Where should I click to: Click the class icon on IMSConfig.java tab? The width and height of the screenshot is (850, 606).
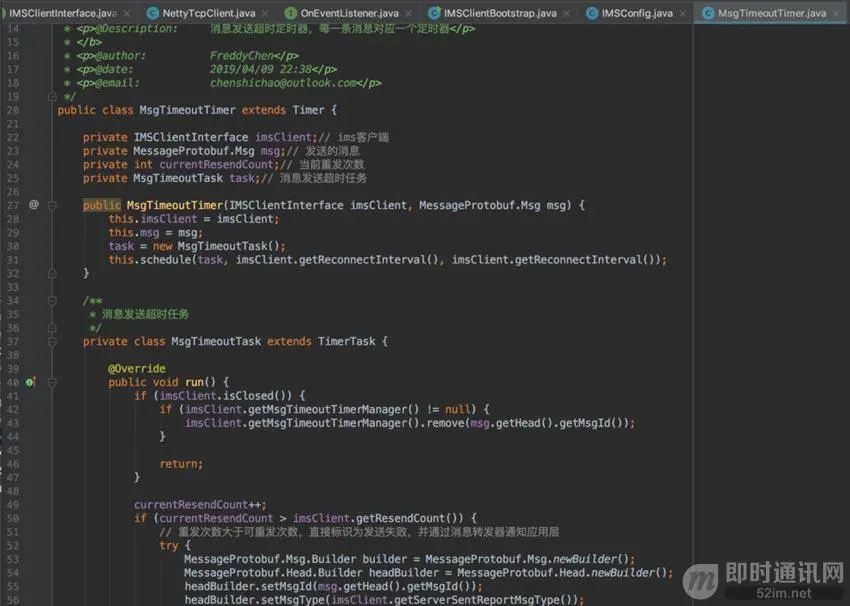(x=592, y=13)
